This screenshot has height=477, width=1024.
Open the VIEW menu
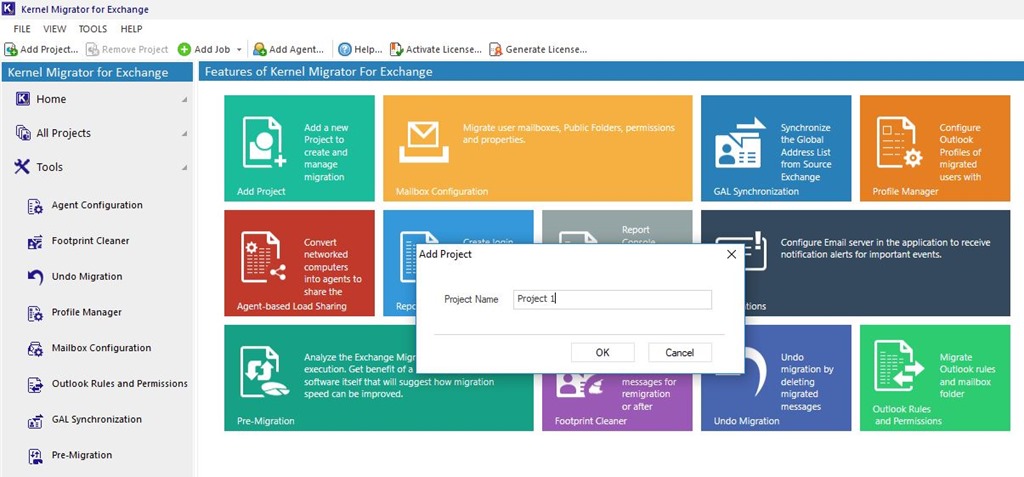pyautogui.click(x=55, y=29)
